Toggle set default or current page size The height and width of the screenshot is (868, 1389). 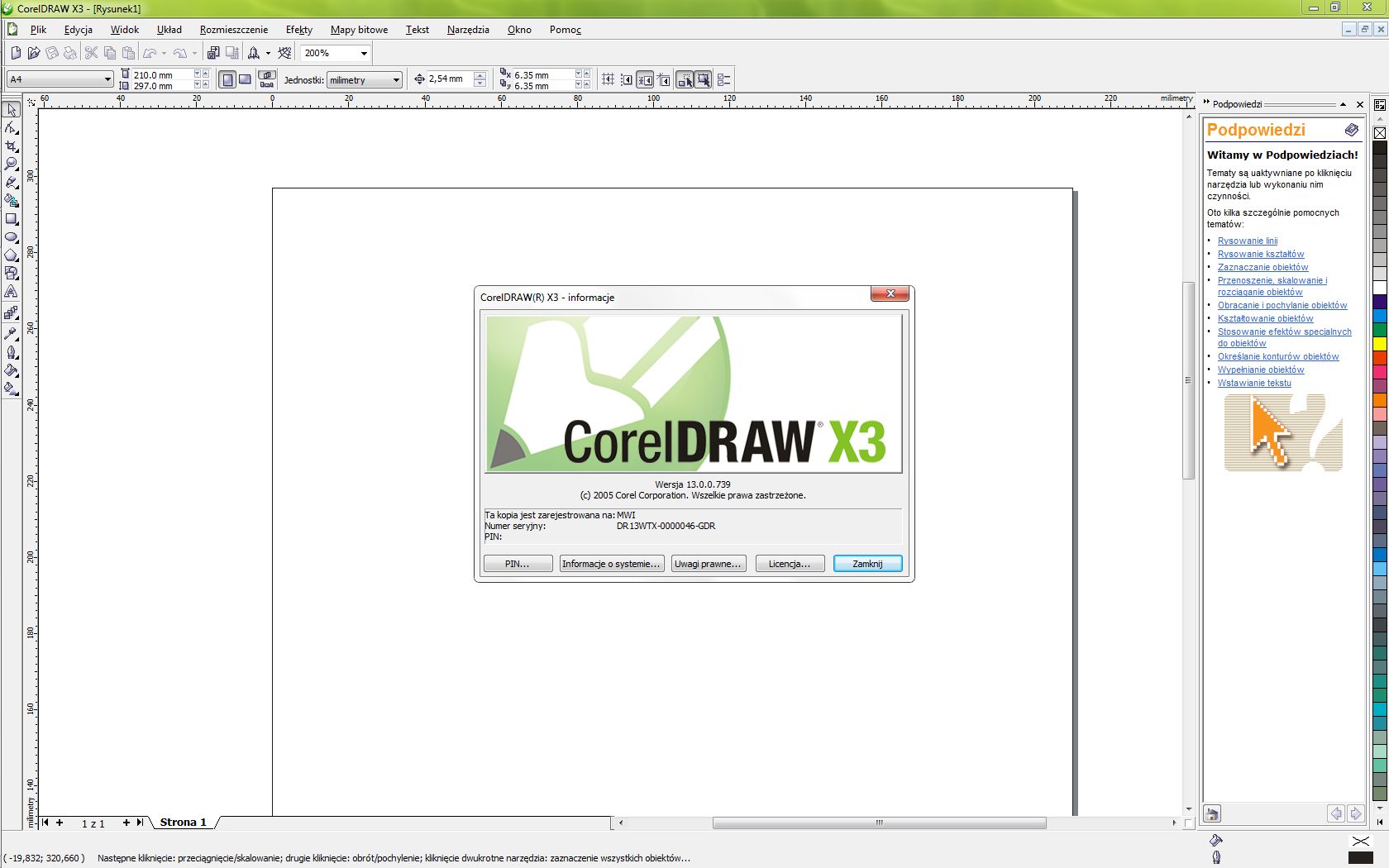(267, 79)
